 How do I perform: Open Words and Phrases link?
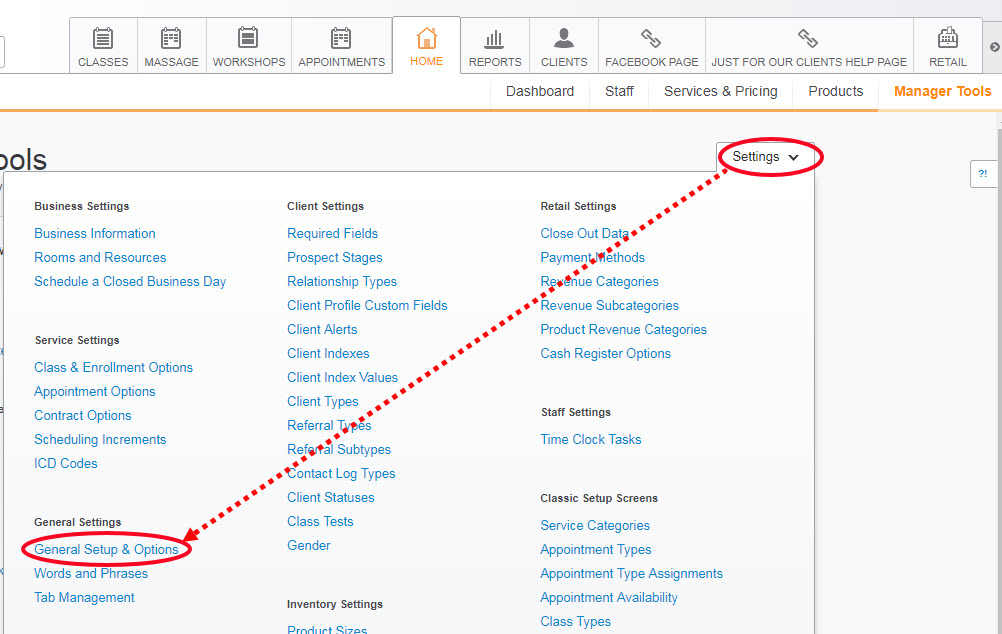click(91, 573)
